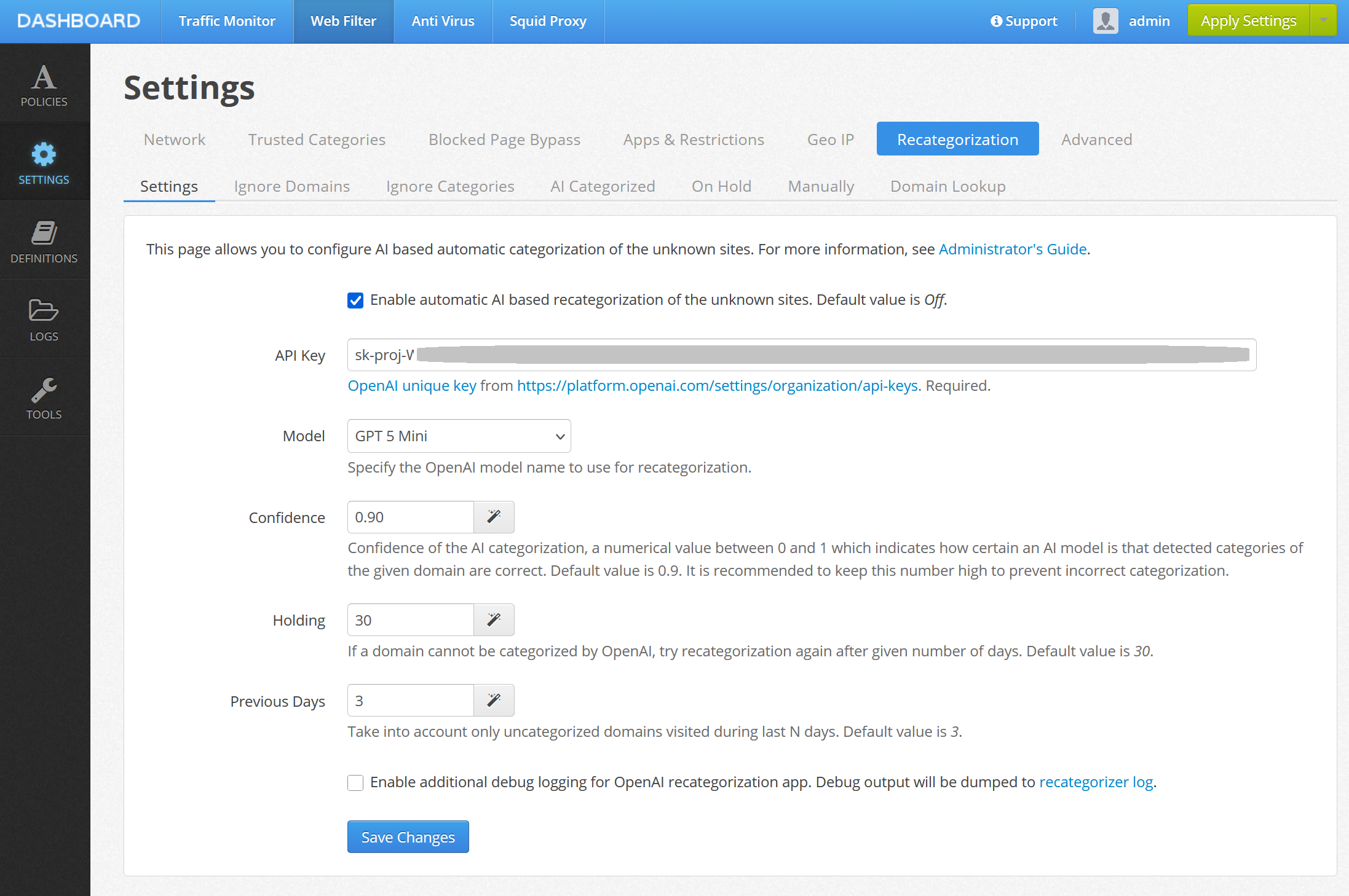Open the Manually sub-tab
This screenshot has height=896, width=1349.
pyautogui.click(x=821, y=186)
